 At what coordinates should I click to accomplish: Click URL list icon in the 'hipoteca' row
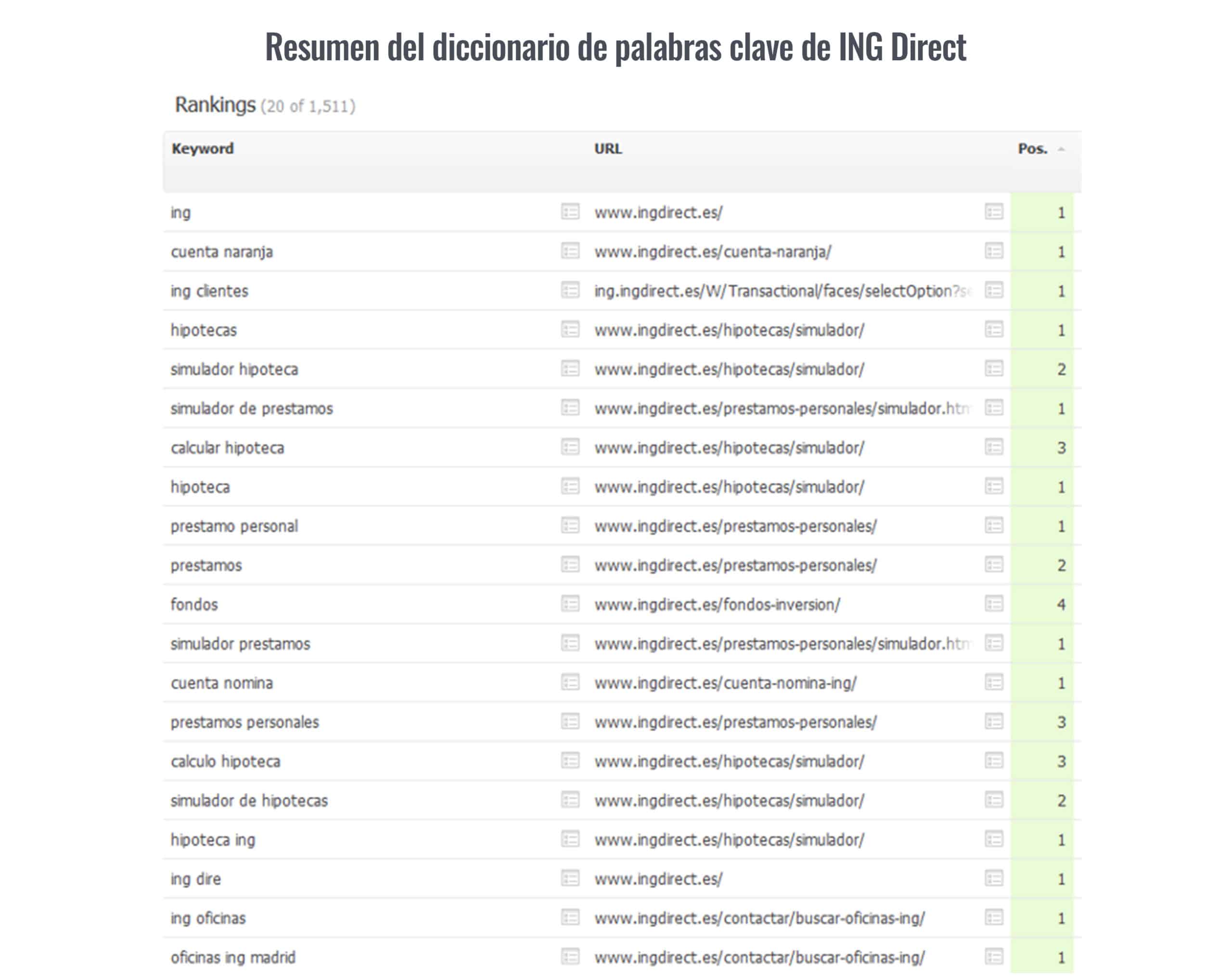pyautogui.click(x=994, y=486)
